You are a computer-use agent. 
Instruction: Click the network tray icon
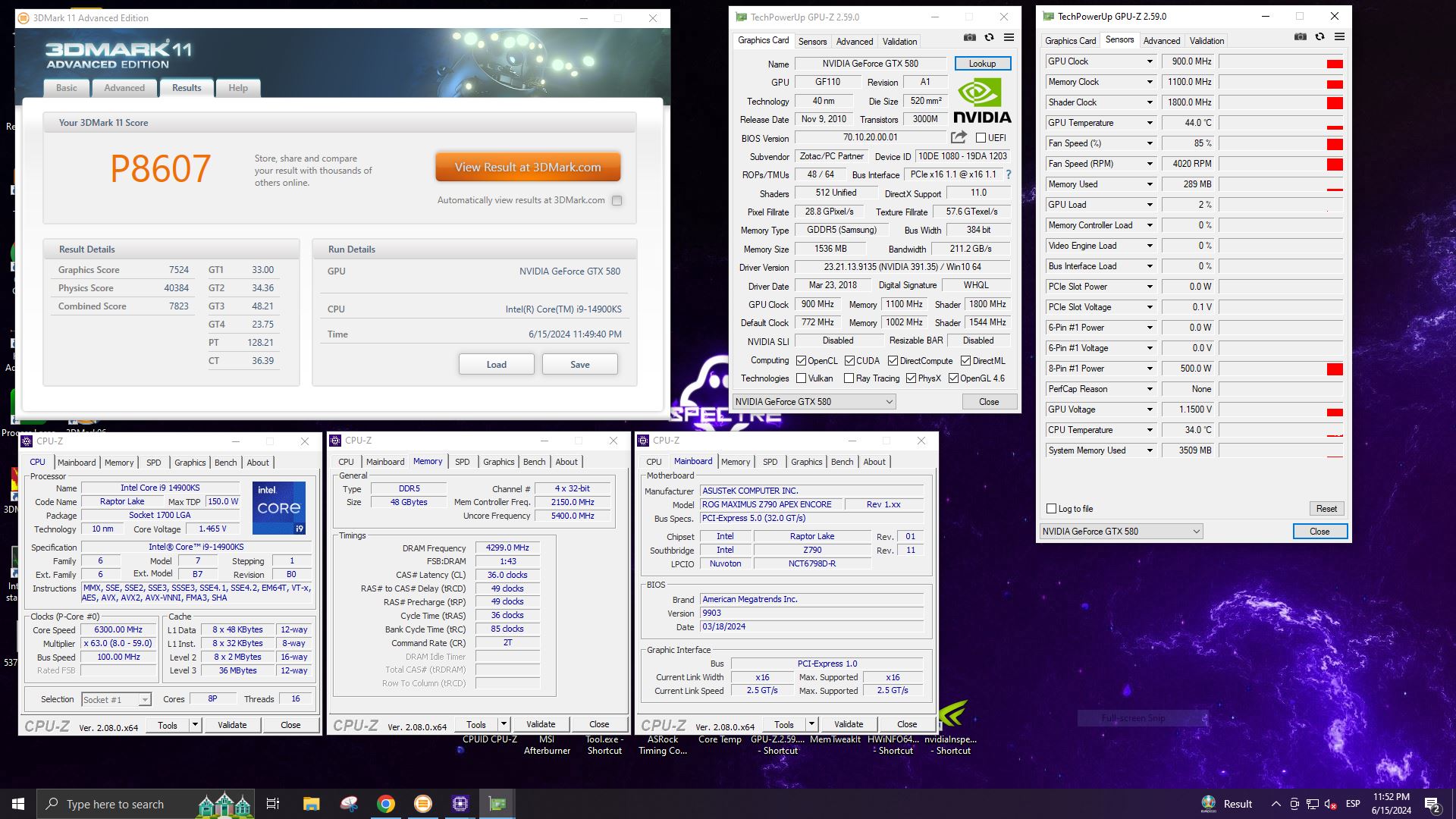coord(1312,804)
